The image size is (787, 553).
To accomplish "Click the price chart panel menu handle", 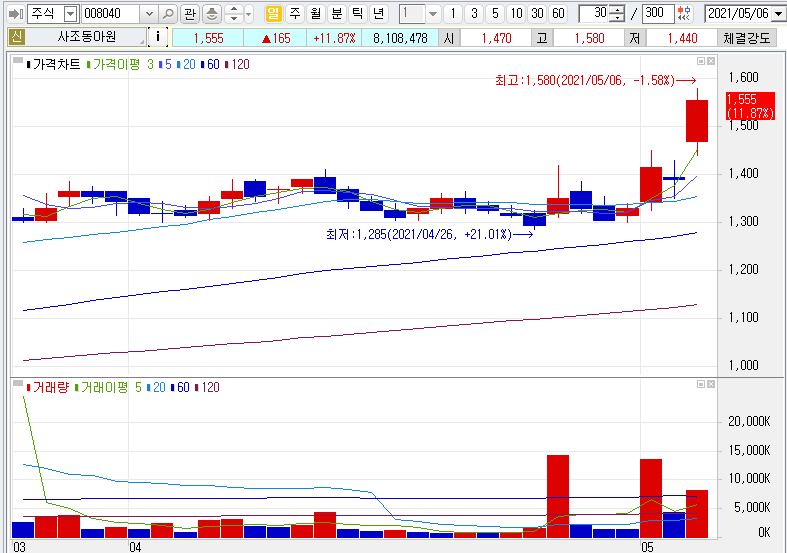I will click(x=18, y=61).
